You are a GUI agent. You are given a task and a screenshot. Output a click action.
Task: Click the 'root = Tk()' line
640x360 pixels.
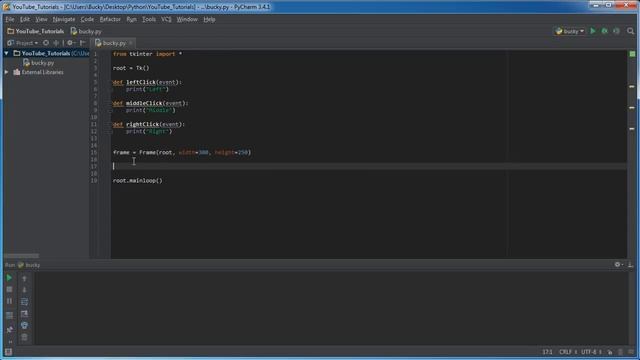(131, 68)
